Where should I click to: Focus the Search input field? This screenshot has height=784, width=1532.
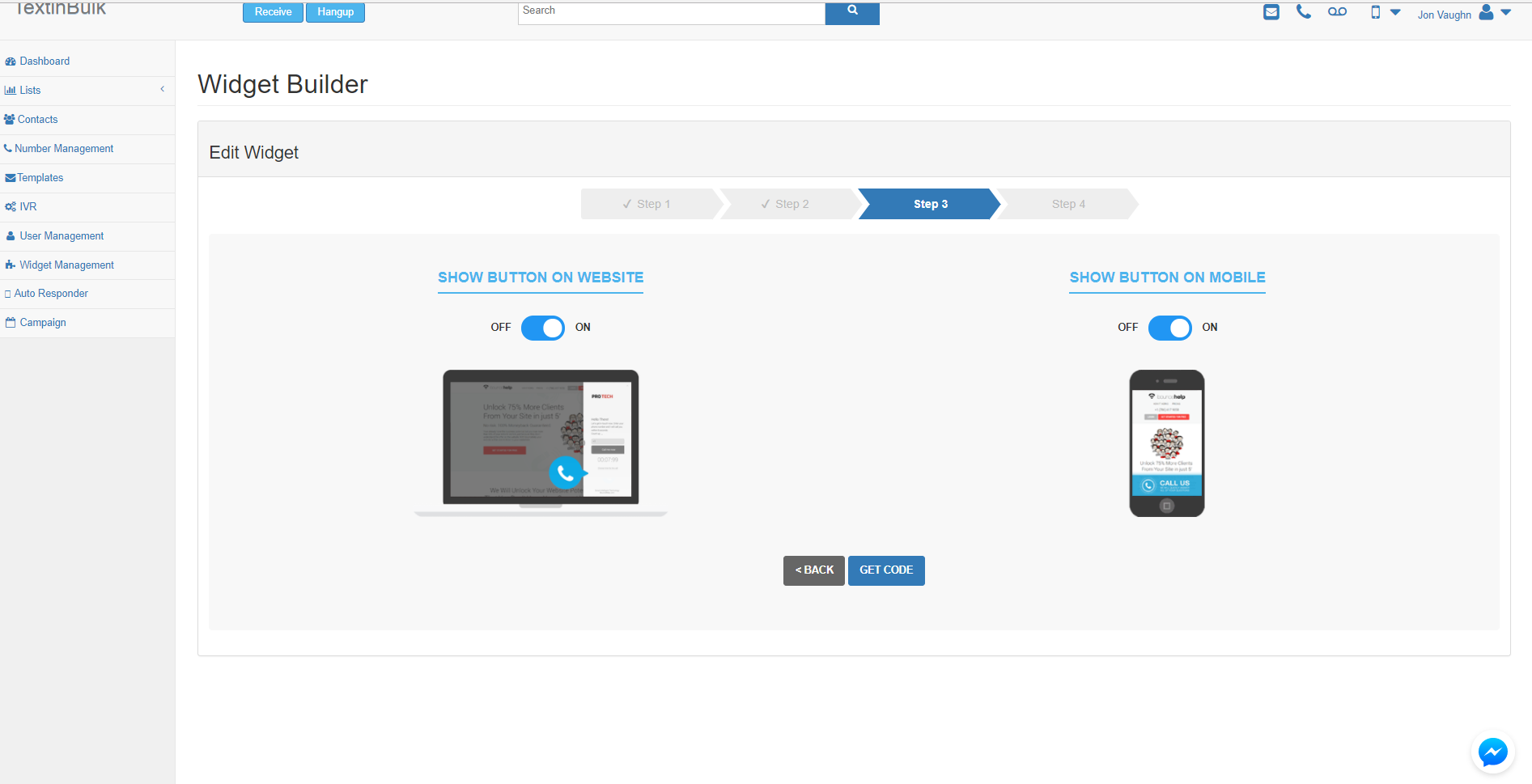click(x=672, y=13)
